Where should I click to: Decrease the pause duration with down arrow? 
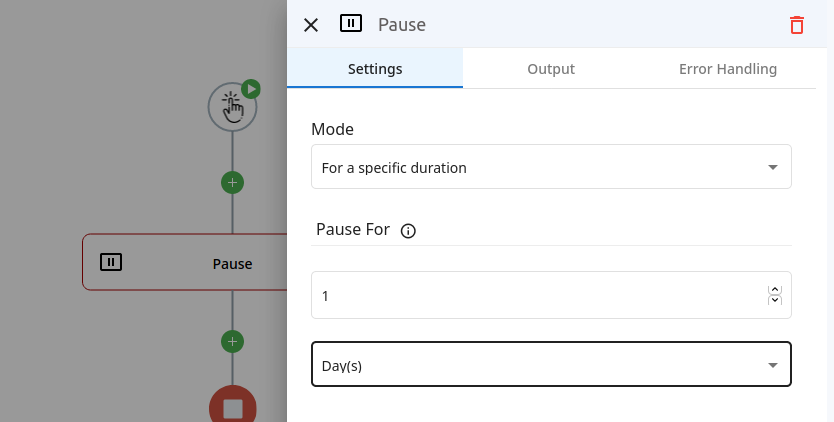tap(775, 300)
